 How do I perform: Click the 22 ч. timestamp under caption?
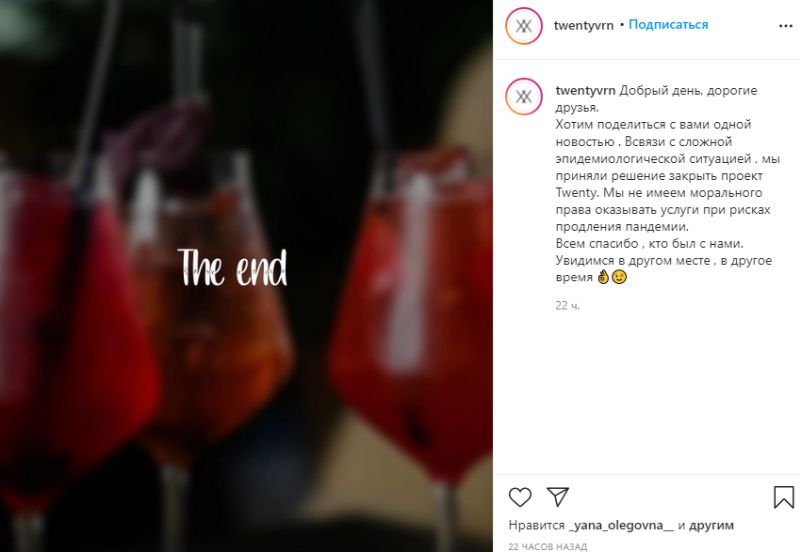[567, 306]
